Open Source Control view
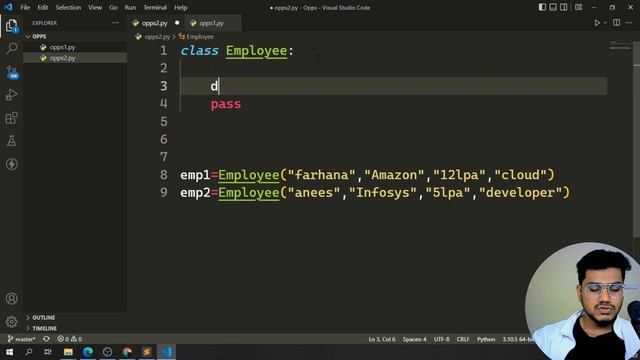This screenshot has width=640, height=360. [11, 72]
